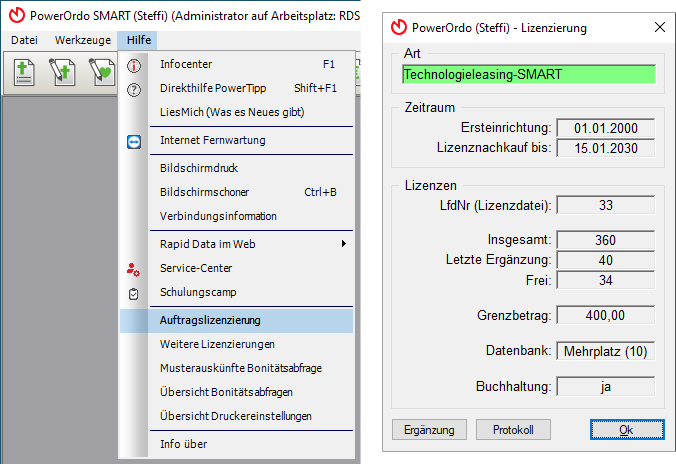Image resolution: width=676 pixels, height=464 pixels.
Task: Click the Datenbank: label text
Action: (519, 351)
